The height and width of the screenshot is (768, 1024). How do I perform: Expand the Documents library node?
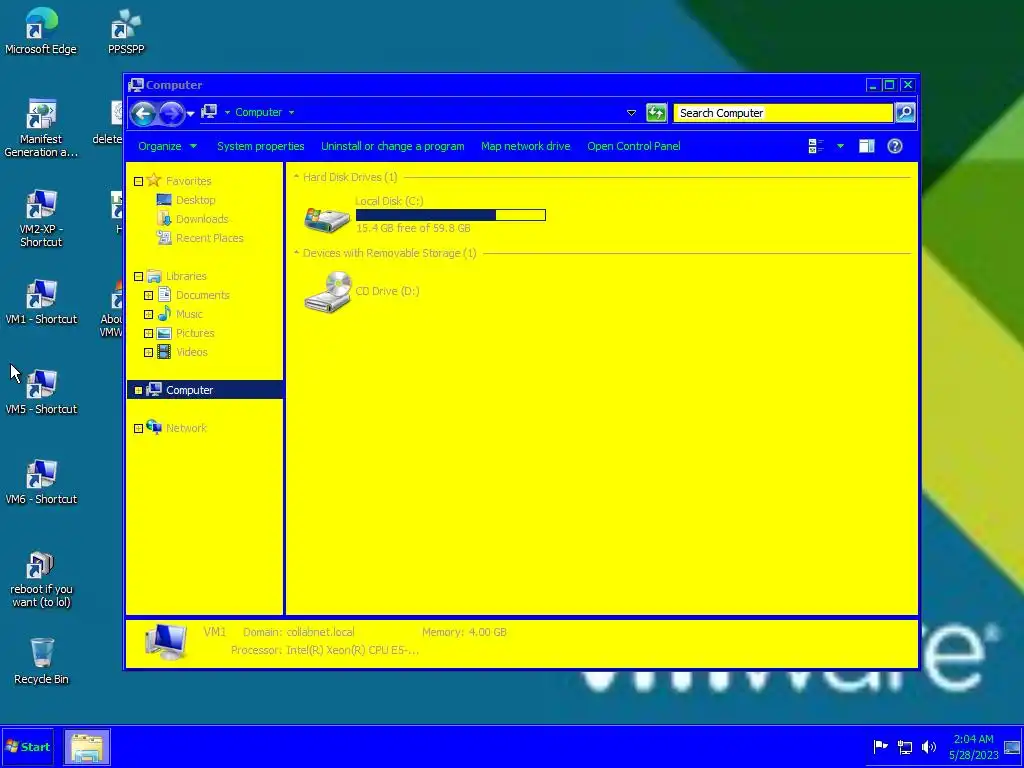pyautogui.click(x=148, y=296)
